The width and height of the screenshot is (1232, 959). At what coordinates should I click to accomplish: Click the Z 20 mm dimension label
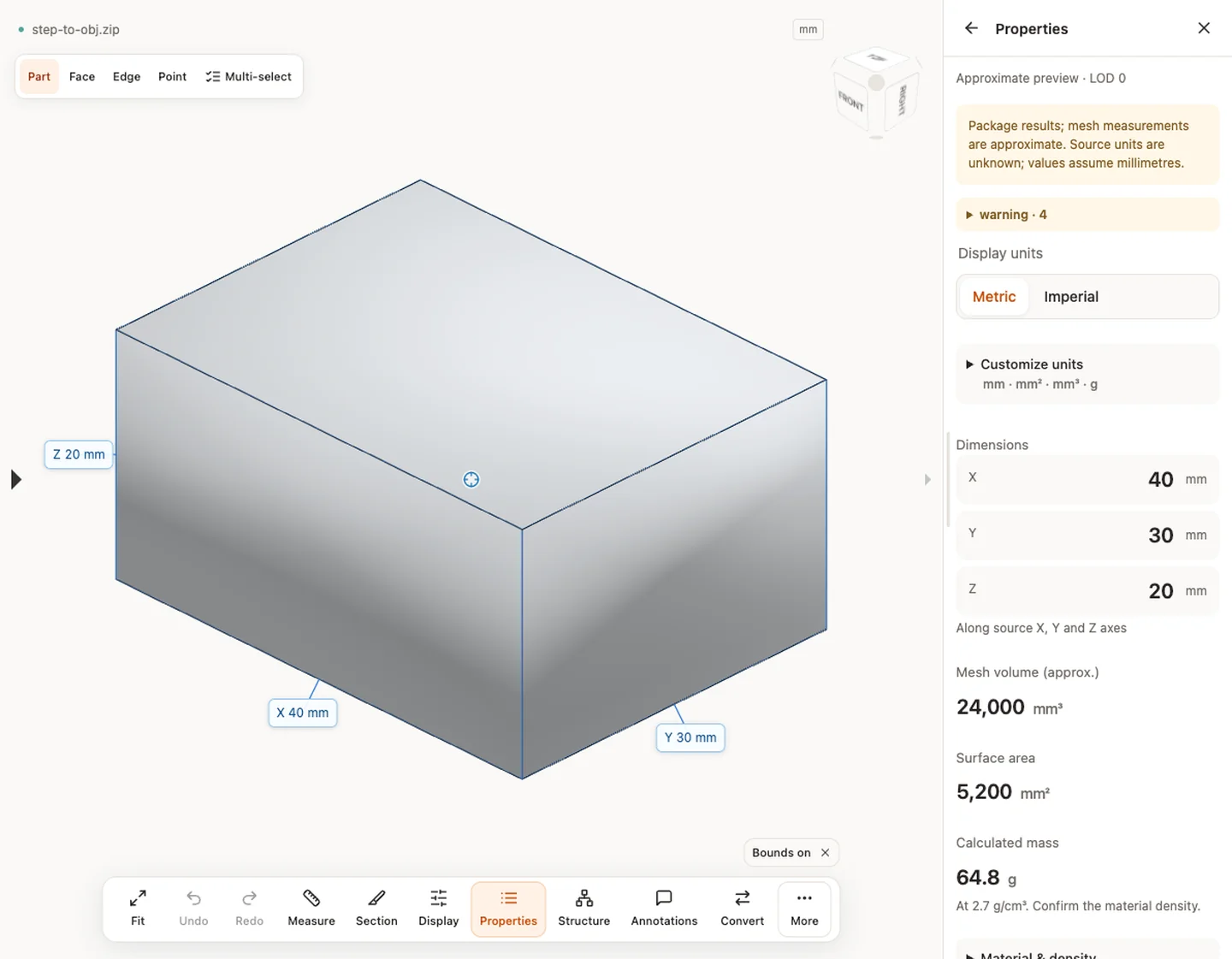(x=79, y=454)
